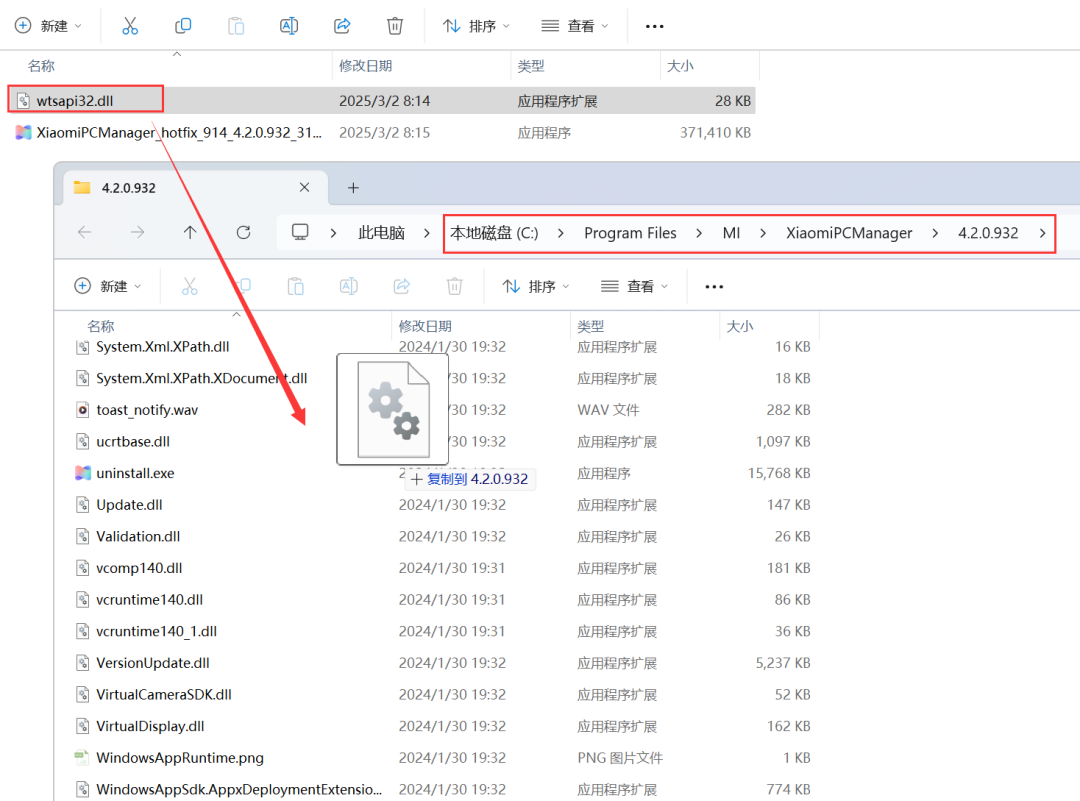1080x801 pixels.
Task: Open the 新建 menu in the front window
Action: click(107, 286)
